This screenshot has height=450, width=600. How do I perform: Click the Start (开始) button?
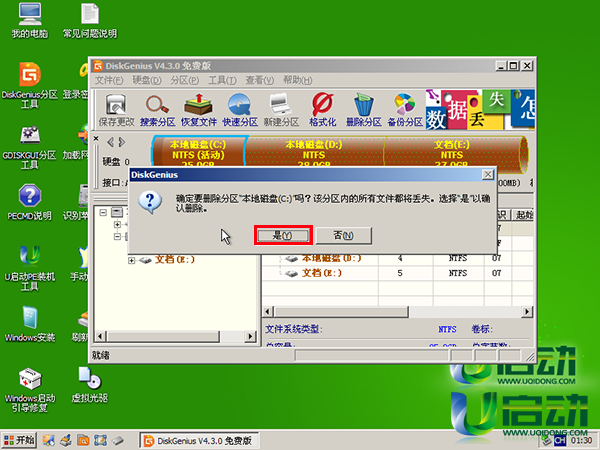click(x=19, y=440)
